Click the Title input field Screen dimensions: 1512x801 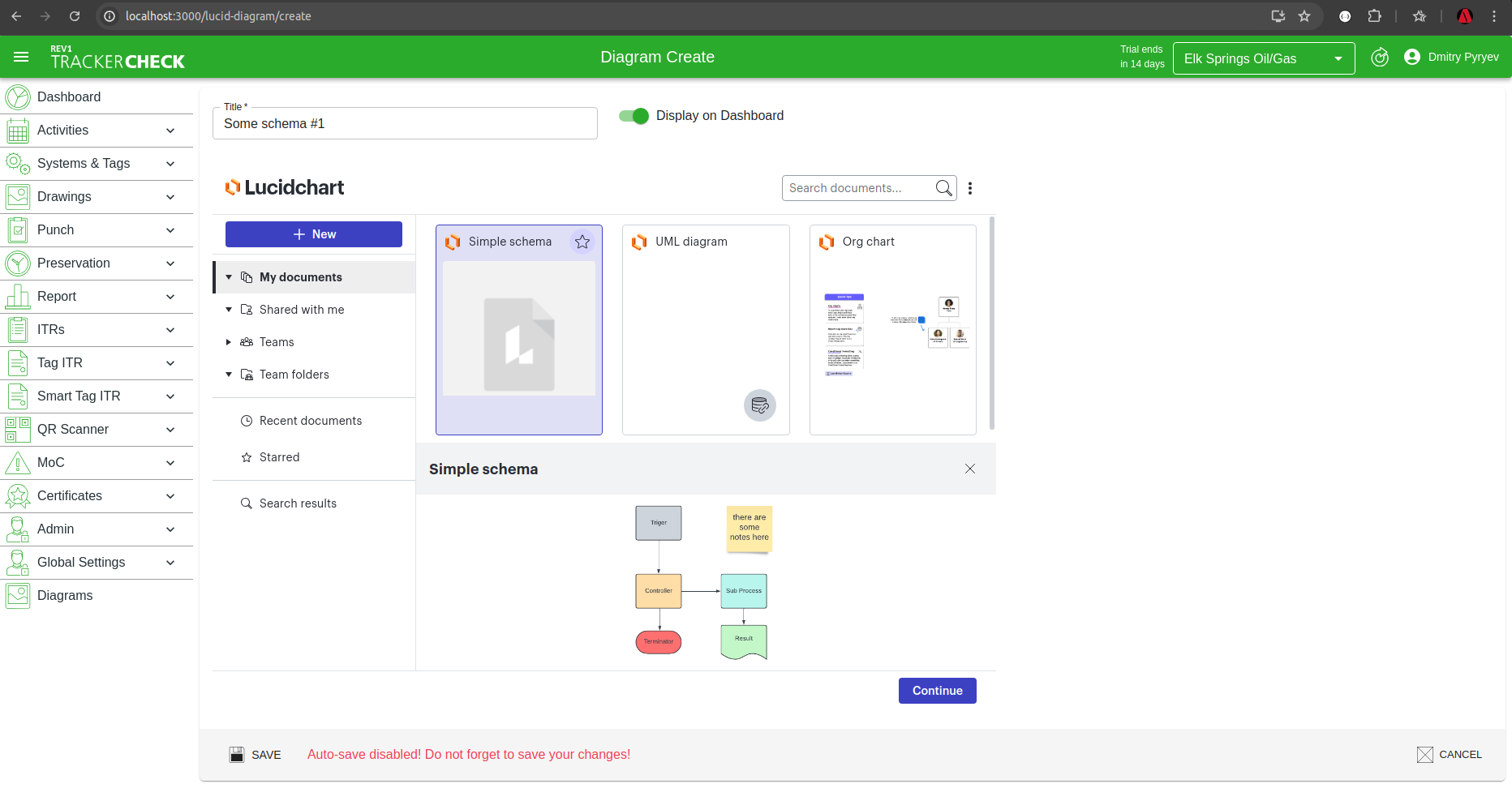[x=405, y=123]
